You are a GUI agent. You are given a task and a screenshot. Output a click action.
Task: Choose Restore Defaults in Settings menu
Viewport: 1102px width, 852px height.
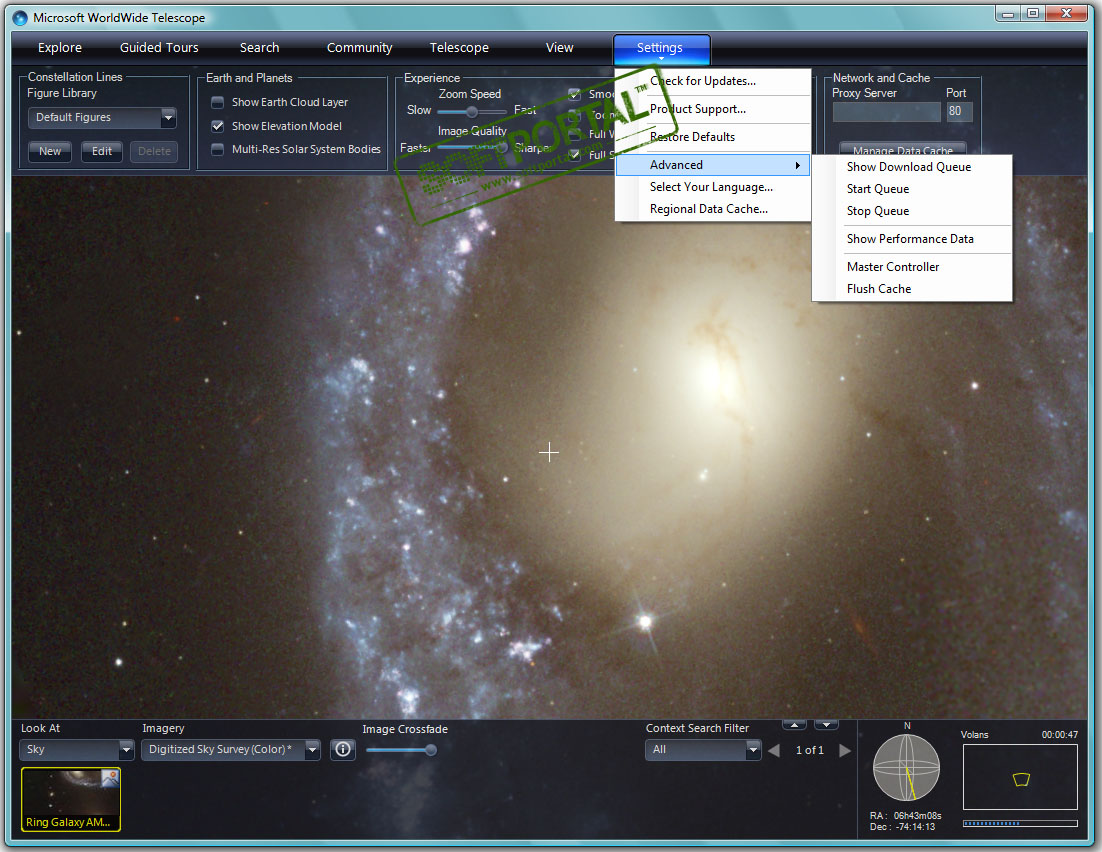point(713,137)
